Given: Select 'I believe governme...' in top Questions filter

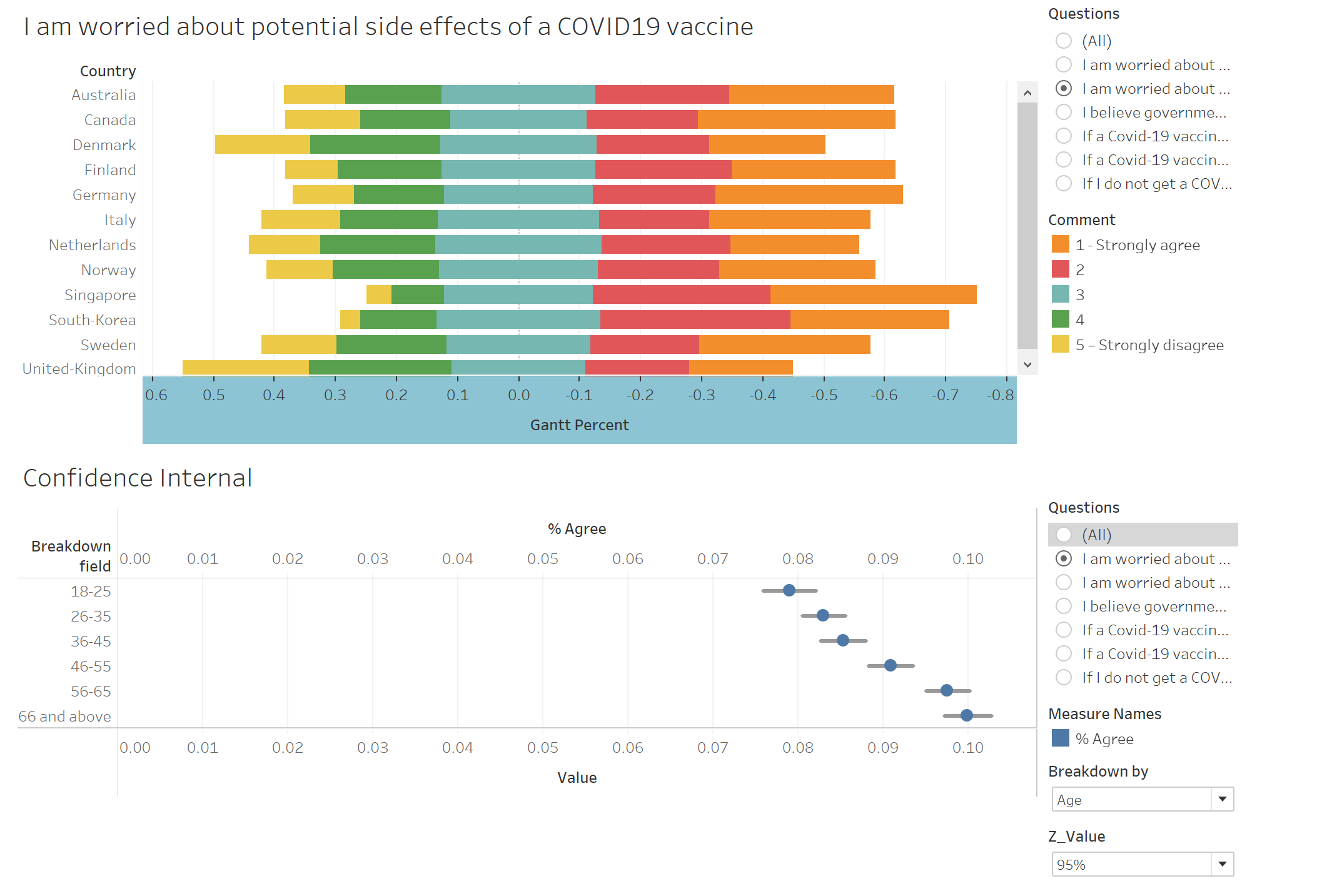Looking at the screenshot, I should click(x=1064, y=113).
